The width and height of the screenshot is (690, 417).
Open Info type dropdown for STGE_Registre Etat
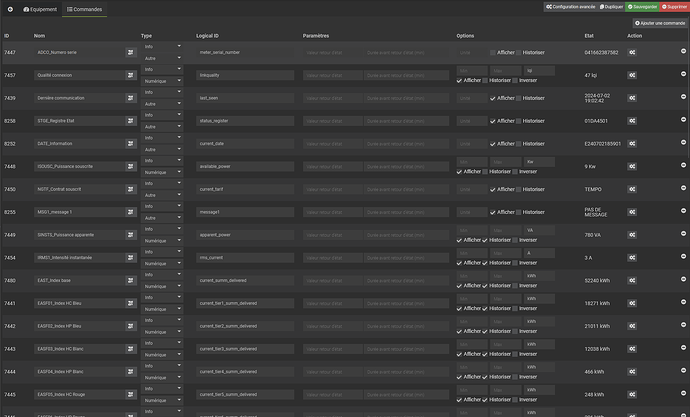pyautogui.click(x=162, y=115)
